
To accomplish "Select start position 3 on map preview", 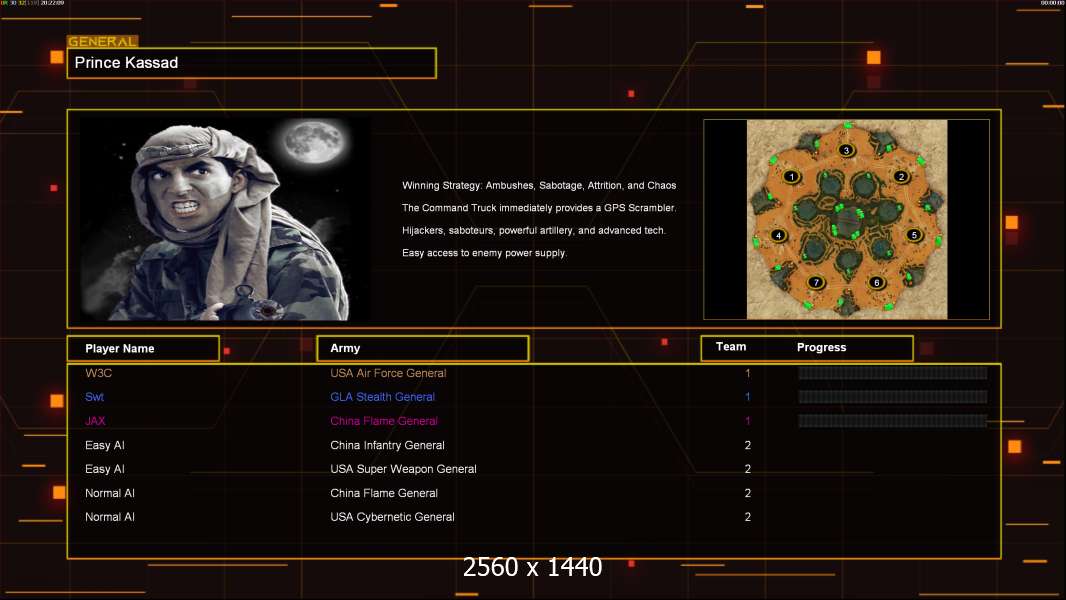I will 846,150.
